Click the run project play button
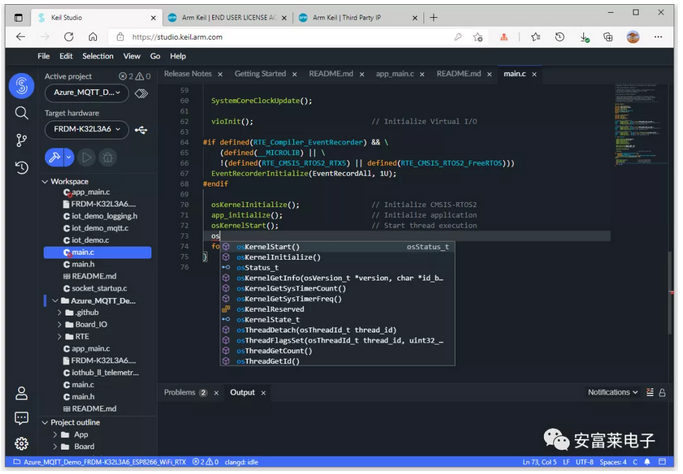Screen dimensions: 683x474 tap(87, 157)
